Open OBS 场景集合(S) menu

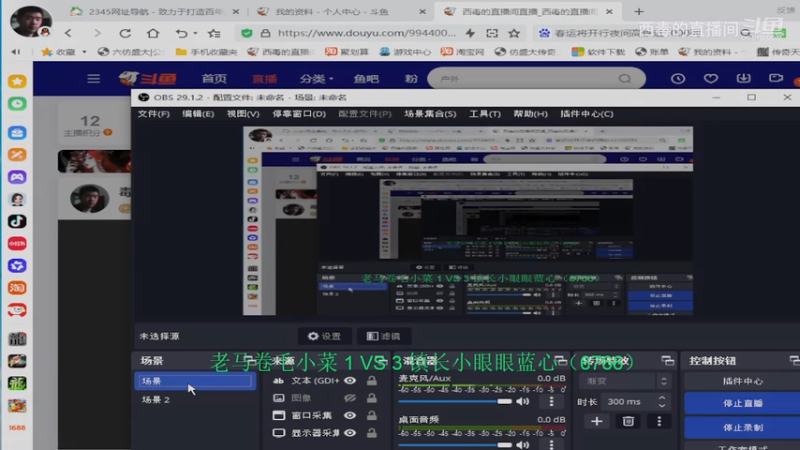click(x=430, y=114)
